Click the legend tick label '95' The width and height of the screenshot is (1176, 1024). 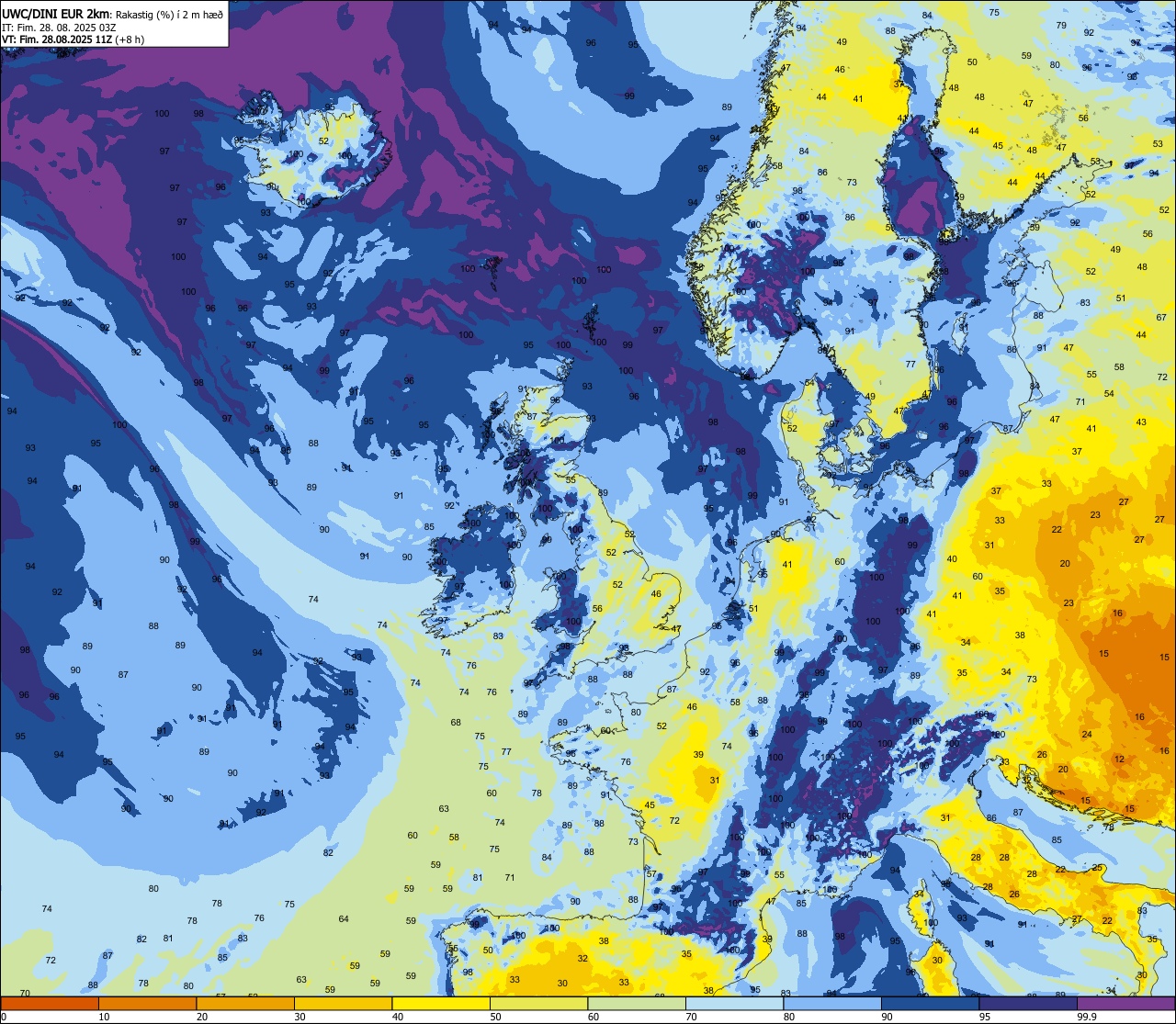985,1017
